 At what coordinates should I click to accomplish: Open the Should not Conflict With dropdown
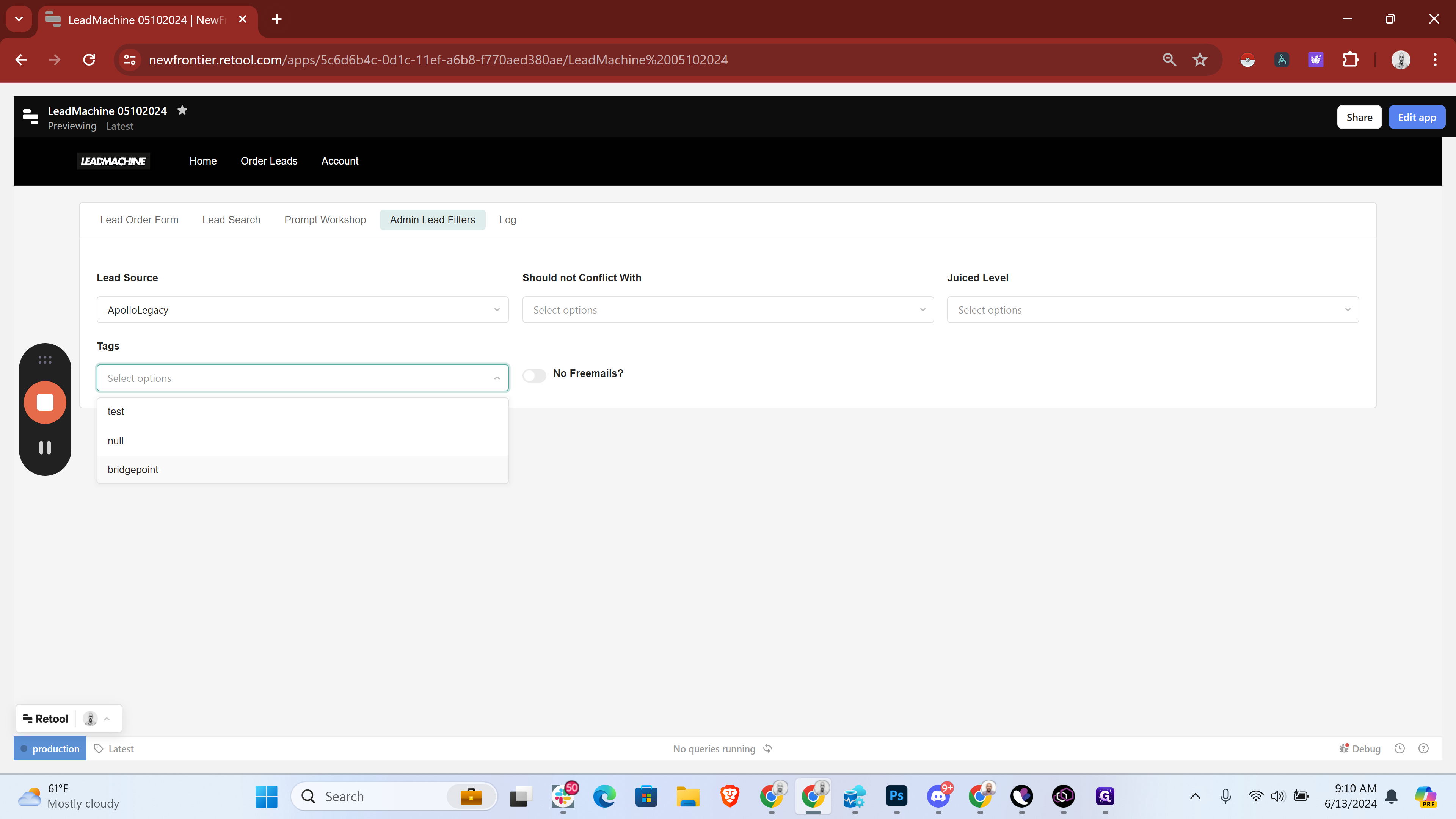(728, 310)
